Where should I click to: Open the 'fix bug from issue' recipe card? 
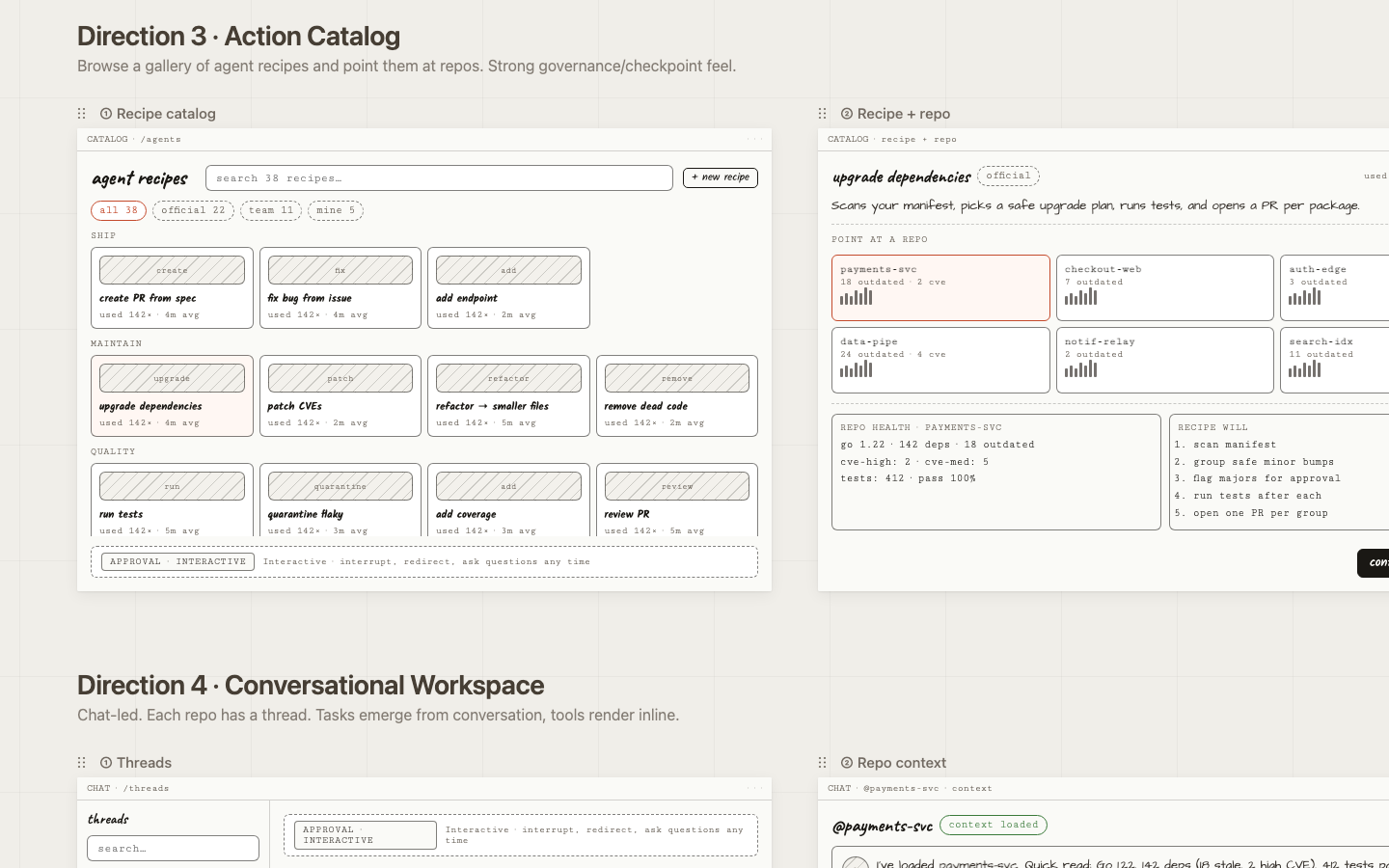pos(340,287)
